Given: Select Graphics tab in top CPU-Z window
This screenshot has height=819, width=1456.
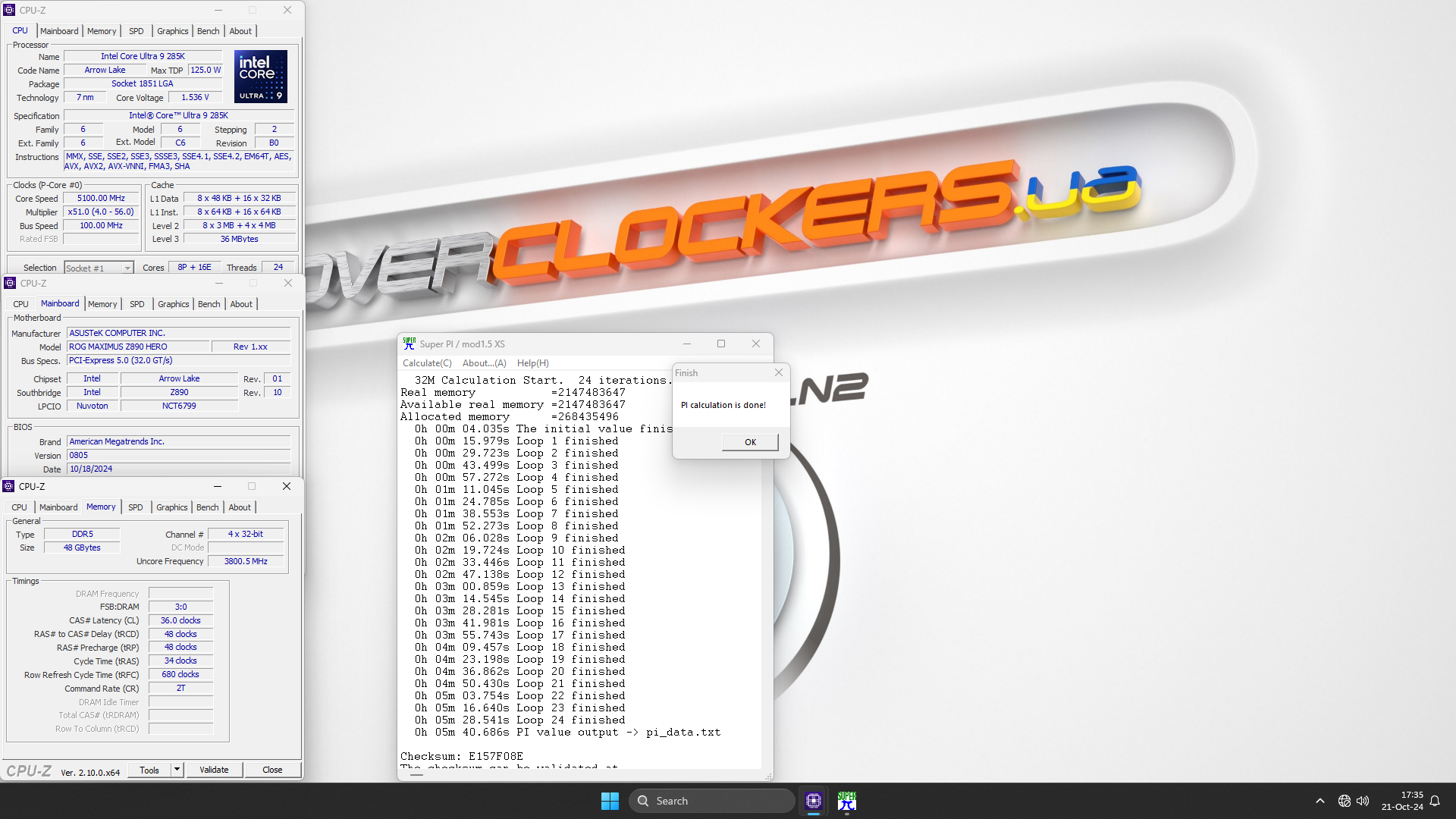Looking at the screenshot, I should pyautogui.click(x=173, y=31).
